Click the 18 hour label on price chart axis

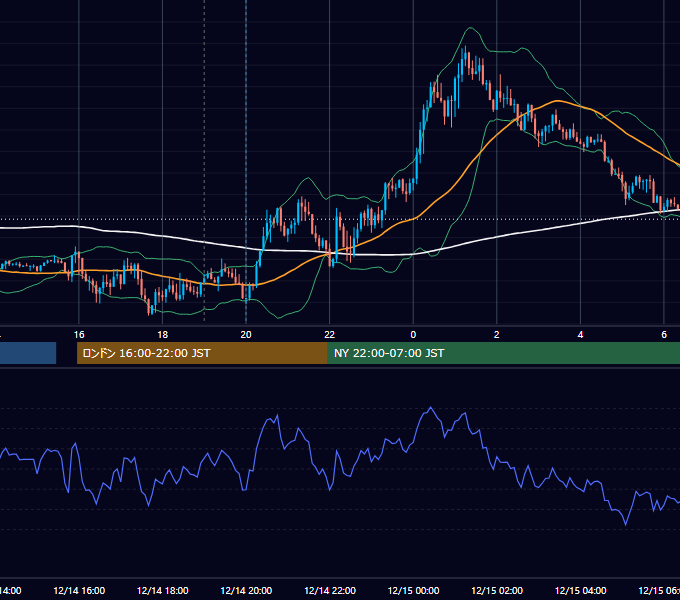162,335
